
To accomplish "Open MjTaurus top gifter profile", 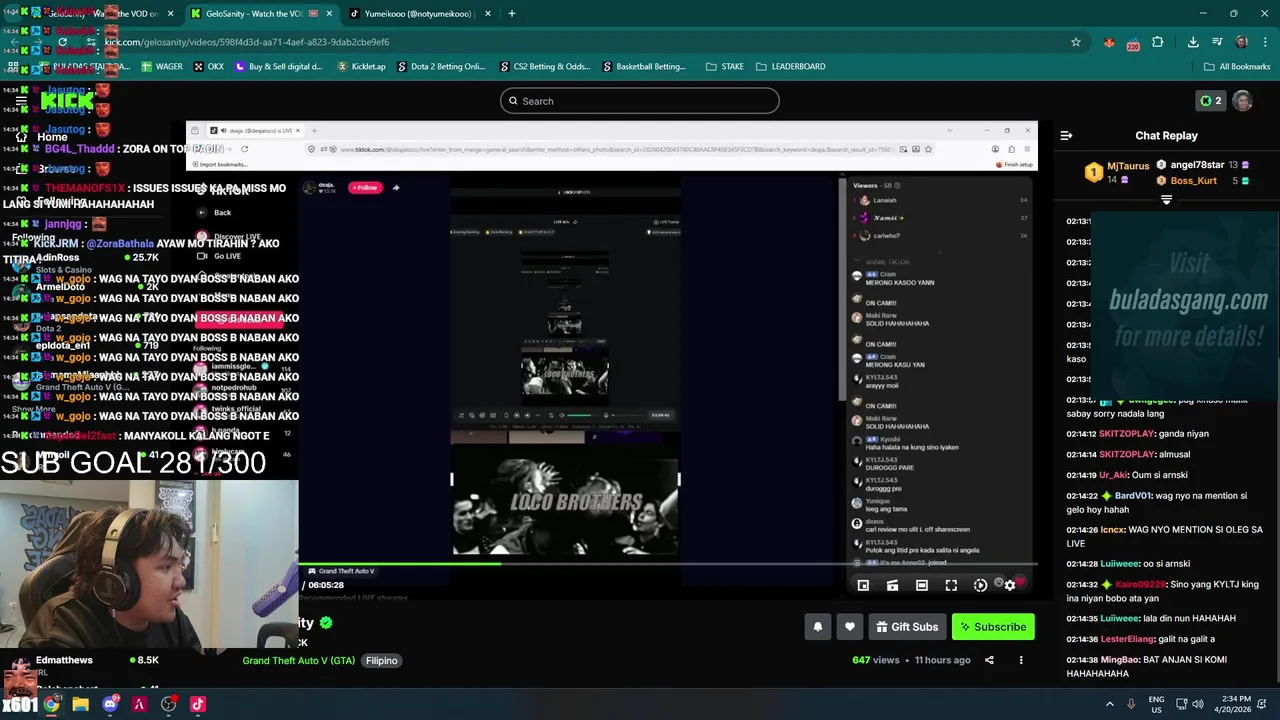I will (1128, 166).
